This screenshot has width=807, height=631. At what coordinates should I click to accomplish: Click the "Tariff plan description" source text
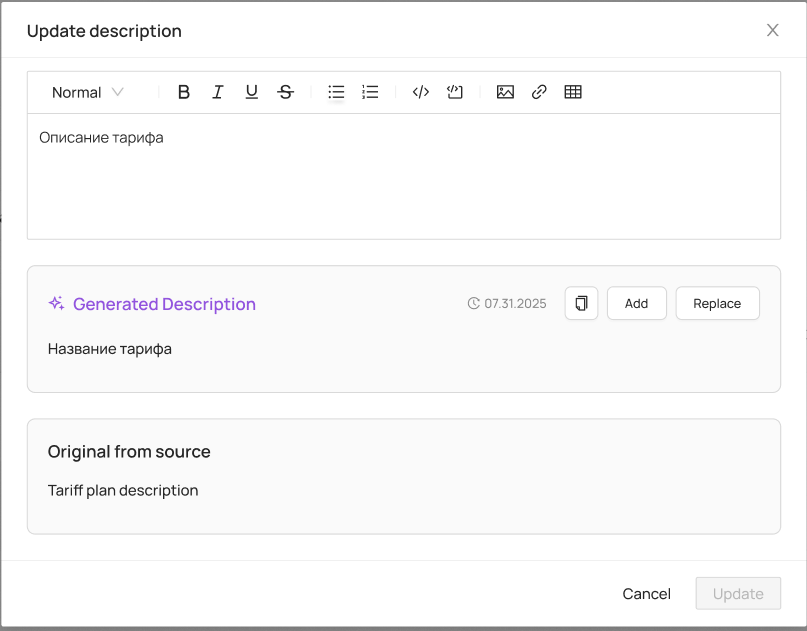tap(123, 490)
